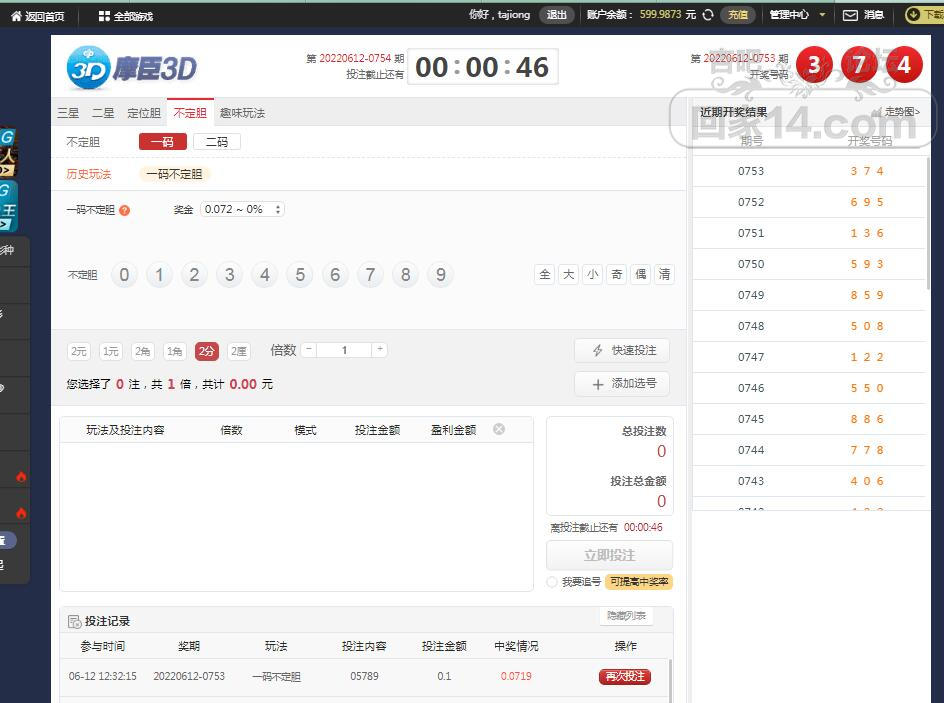Enable the 我要追号 radio option
Image resolution: width=944 pixels, height=703 pixels.
(x=552, y=582)
